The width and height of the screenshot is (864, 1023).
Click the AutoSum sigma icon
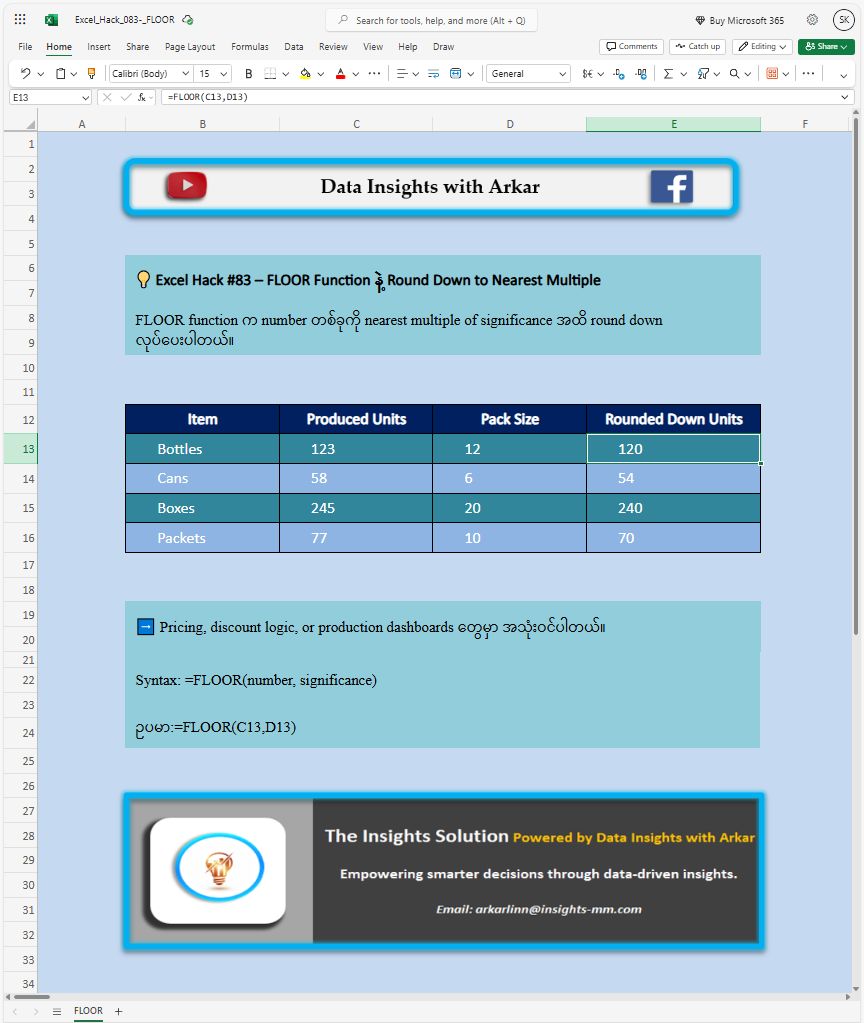668,74
